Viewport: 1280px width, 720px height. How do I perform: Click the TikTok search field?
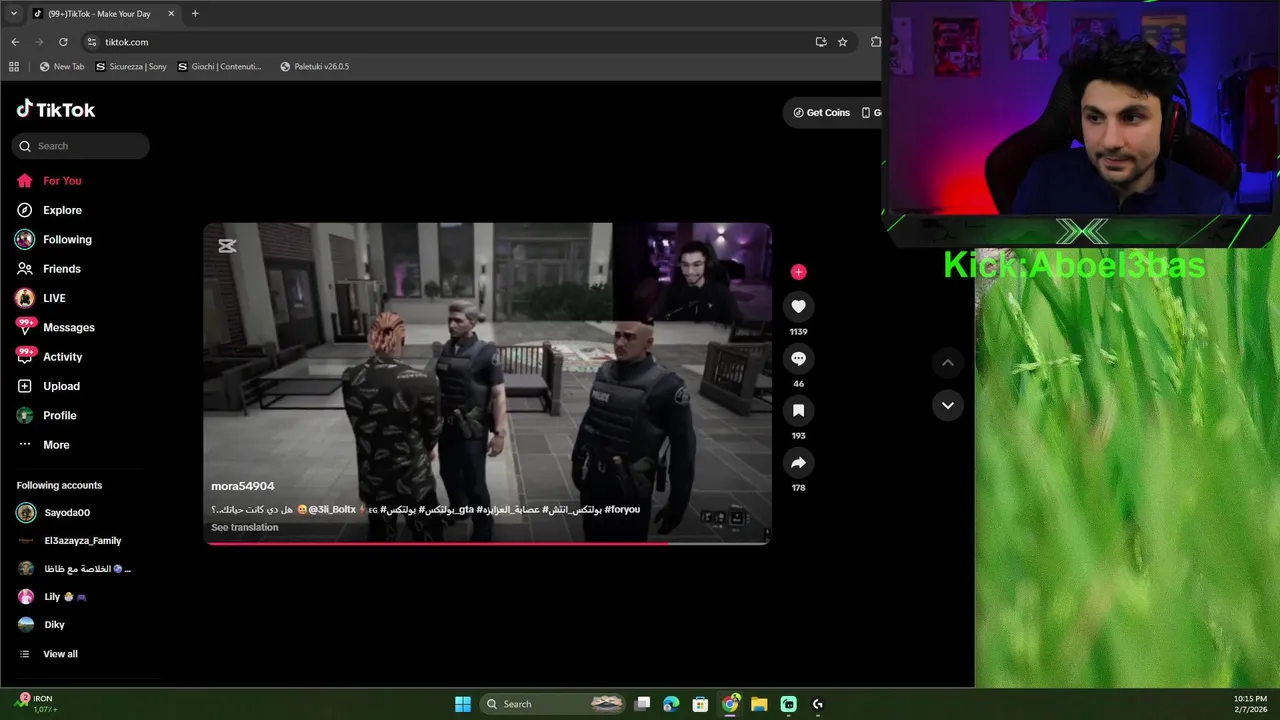[81, 146]
